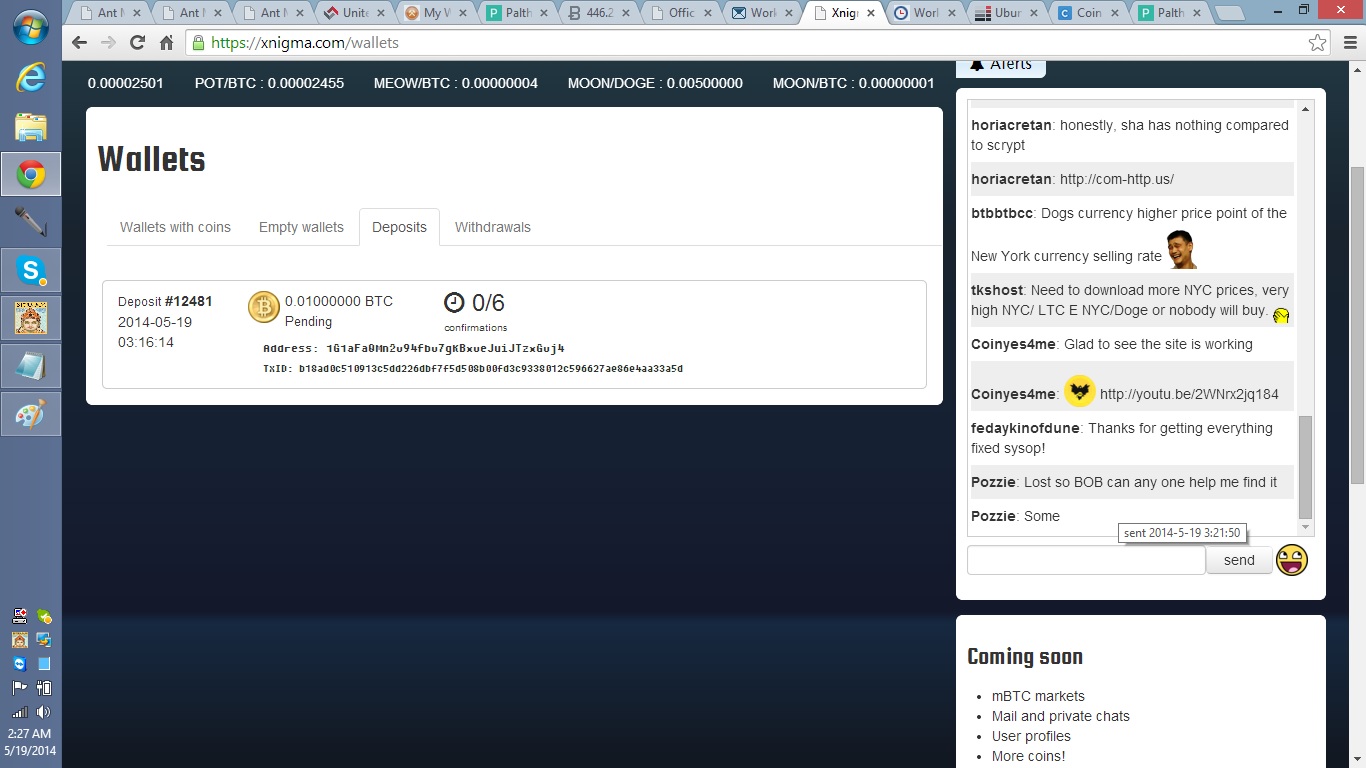Screen dimensions: 1366x768
Task: Open Windows Explorer folder icon in taskbar
Action: [x=30, y=127]
